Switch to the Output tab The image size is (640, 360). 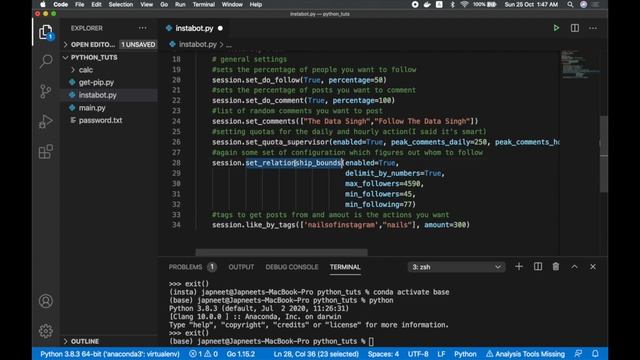pos(241,267)
